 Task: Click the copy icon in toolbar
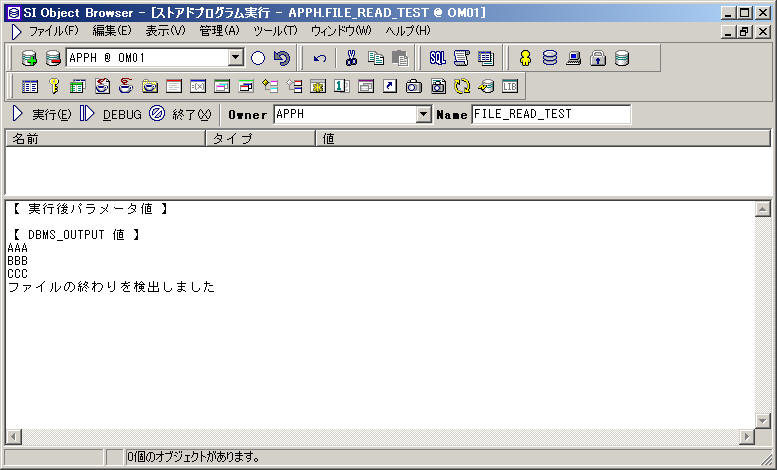376,58
